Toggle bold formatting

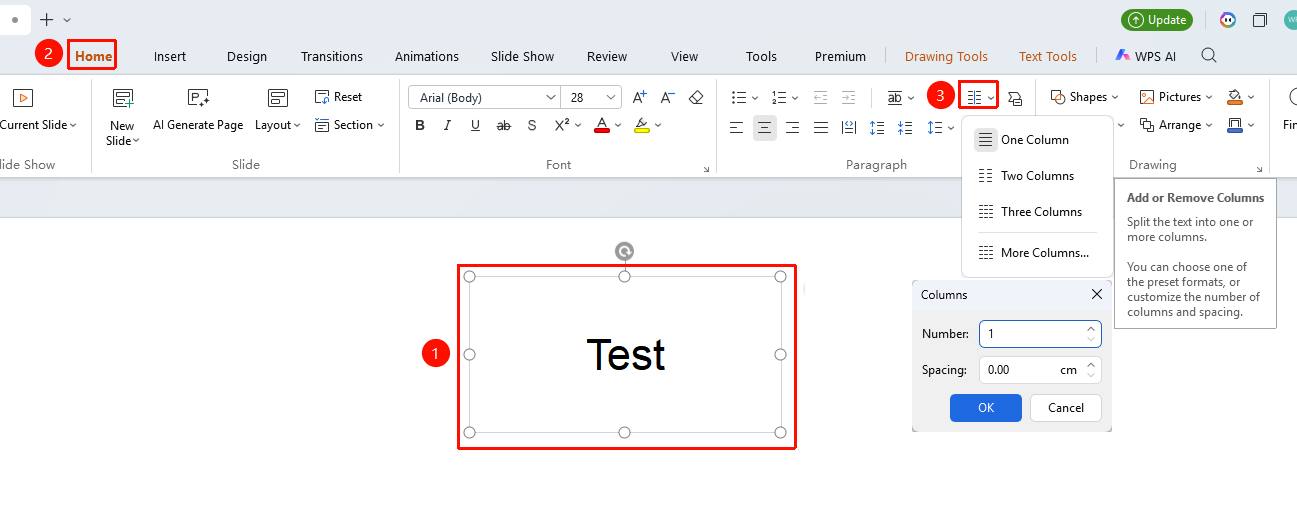tap(420, 126)
